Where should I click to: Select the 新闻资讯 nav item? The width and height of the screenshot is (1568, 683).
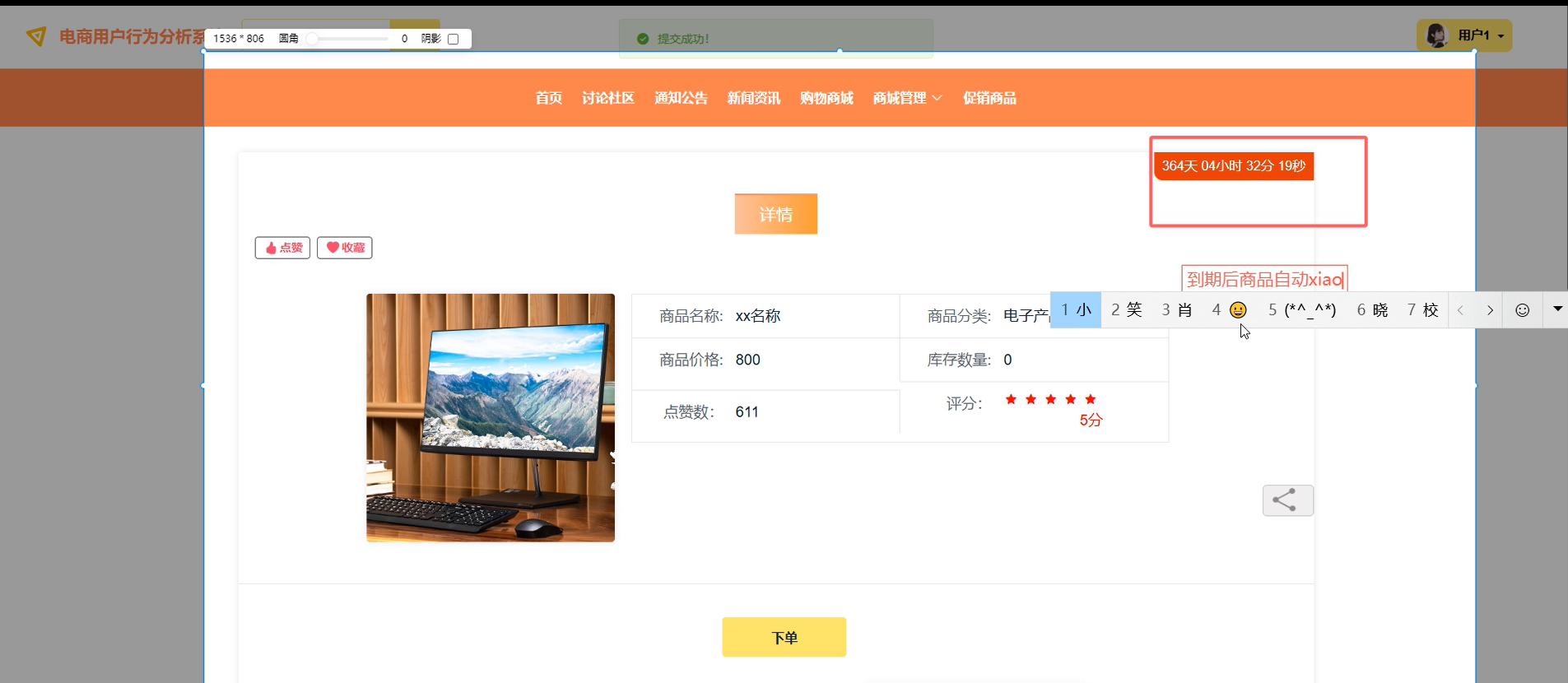(753, 98)
